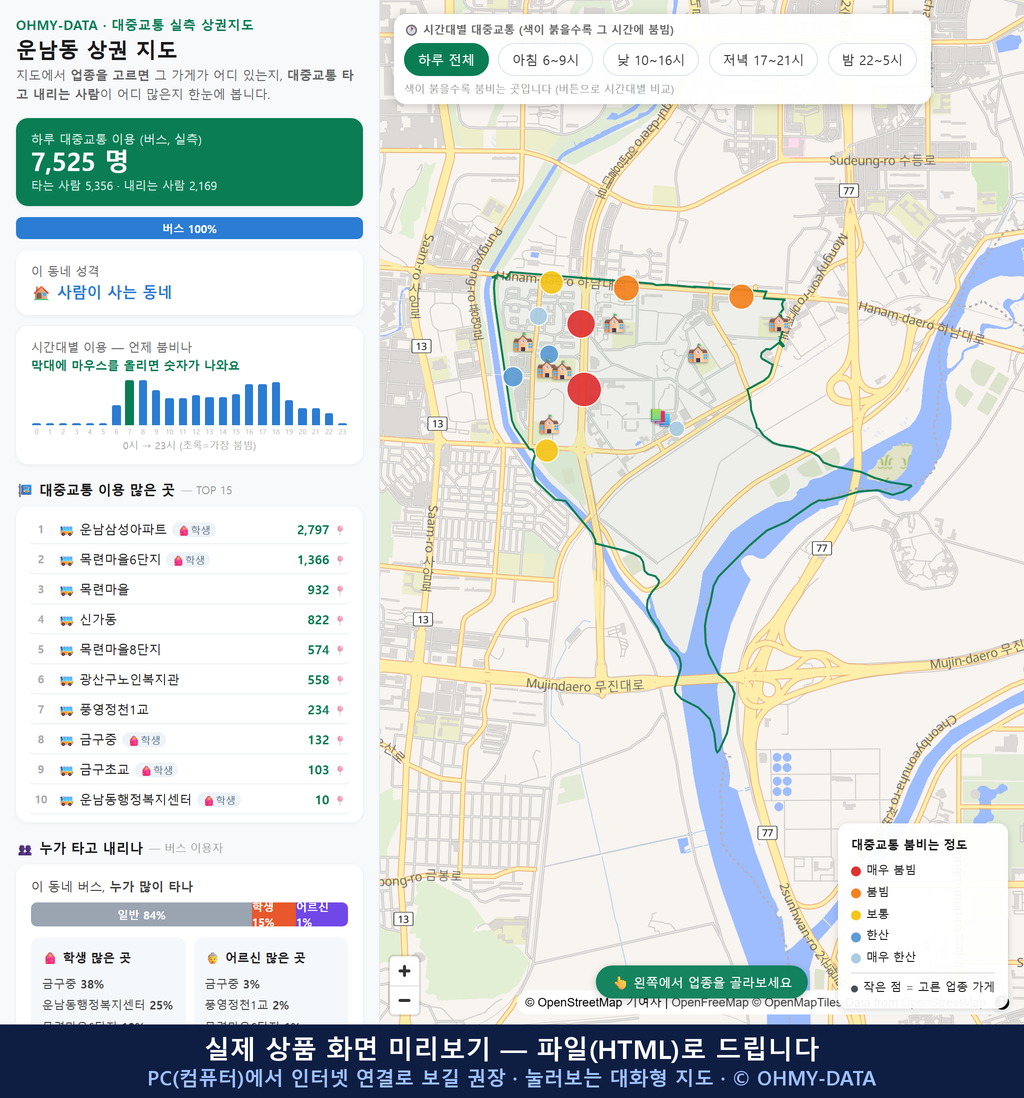Click the yellow 보통 legend dot
This screenshot has width=1024, height=1098.
pos(856,915)
